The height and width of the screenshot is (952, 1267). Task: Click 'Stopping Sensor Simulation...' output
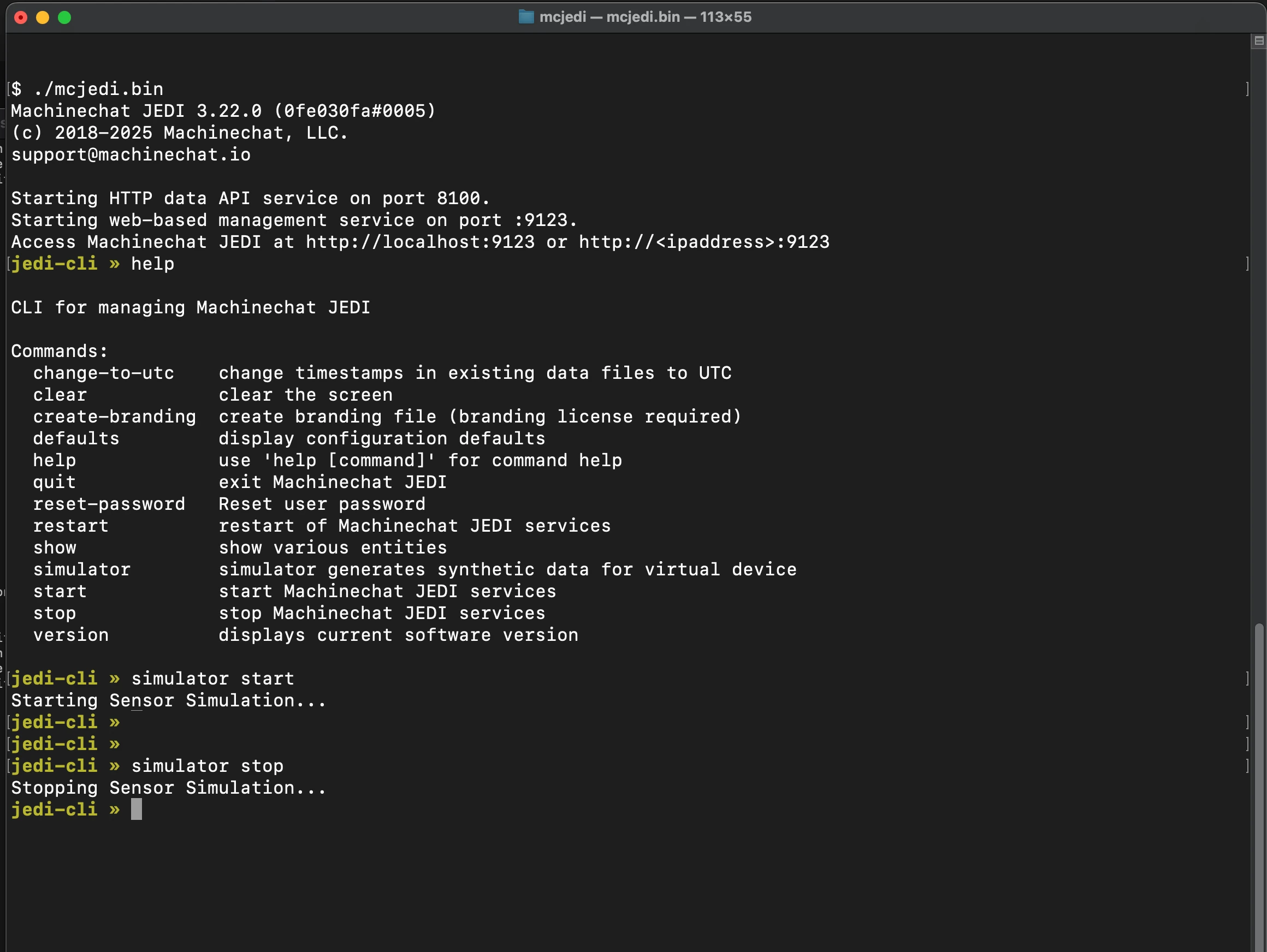tap(168, 788)
